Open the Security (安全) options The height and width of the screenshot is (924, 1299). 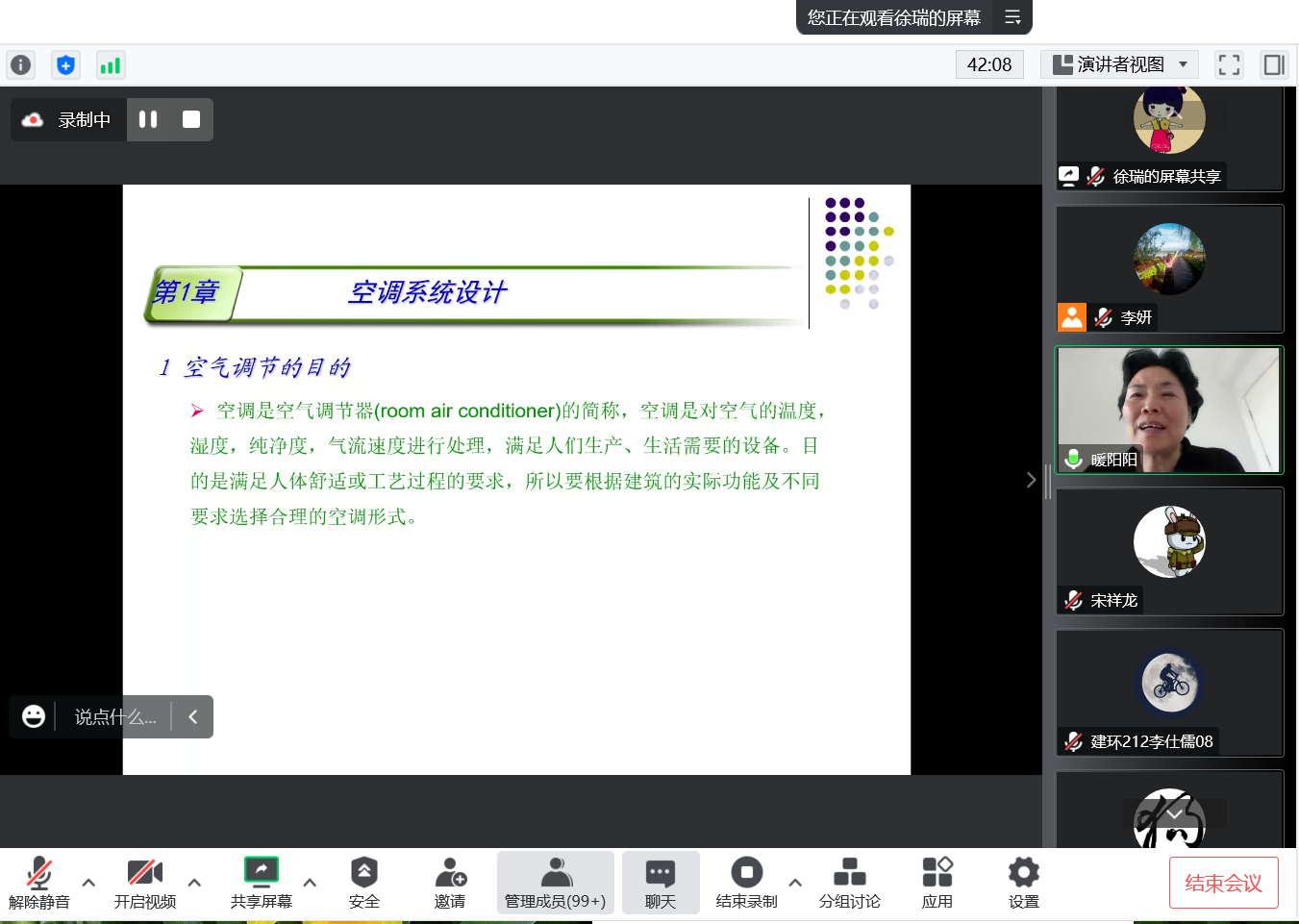click(x=363, y=883)
